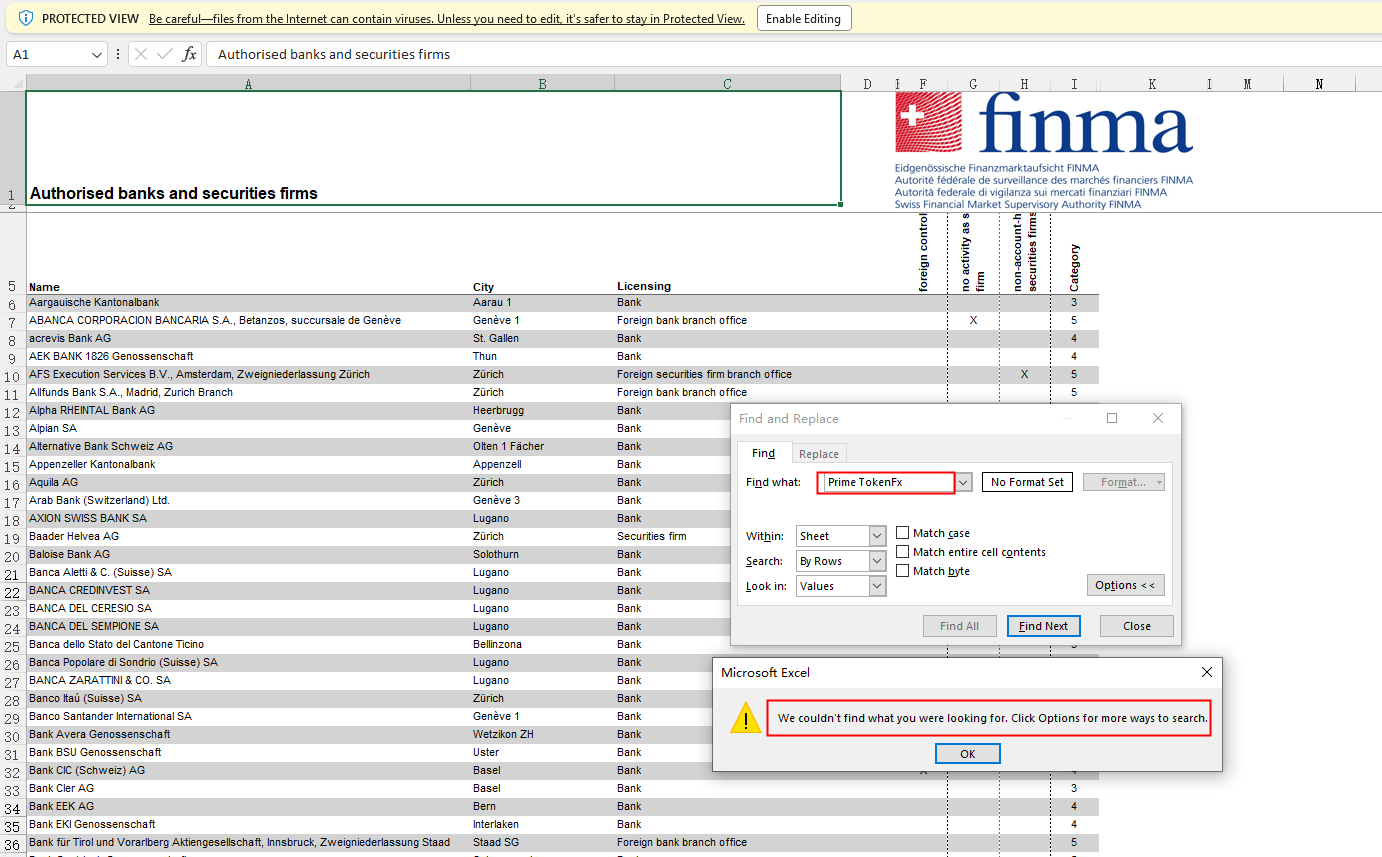Maximize the Find and Replace dialog
The height and width of the screenshot is (857, 1382).
tap(1112, 418)
